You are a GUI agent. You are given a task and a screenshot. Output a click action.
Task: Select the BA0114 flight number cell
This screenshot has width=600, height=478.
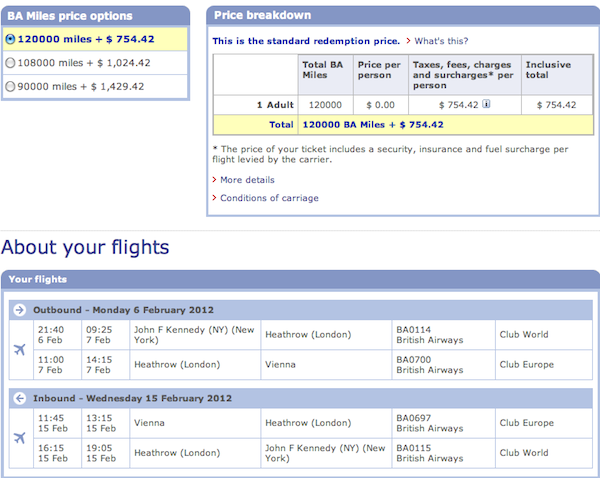point(443,335)
